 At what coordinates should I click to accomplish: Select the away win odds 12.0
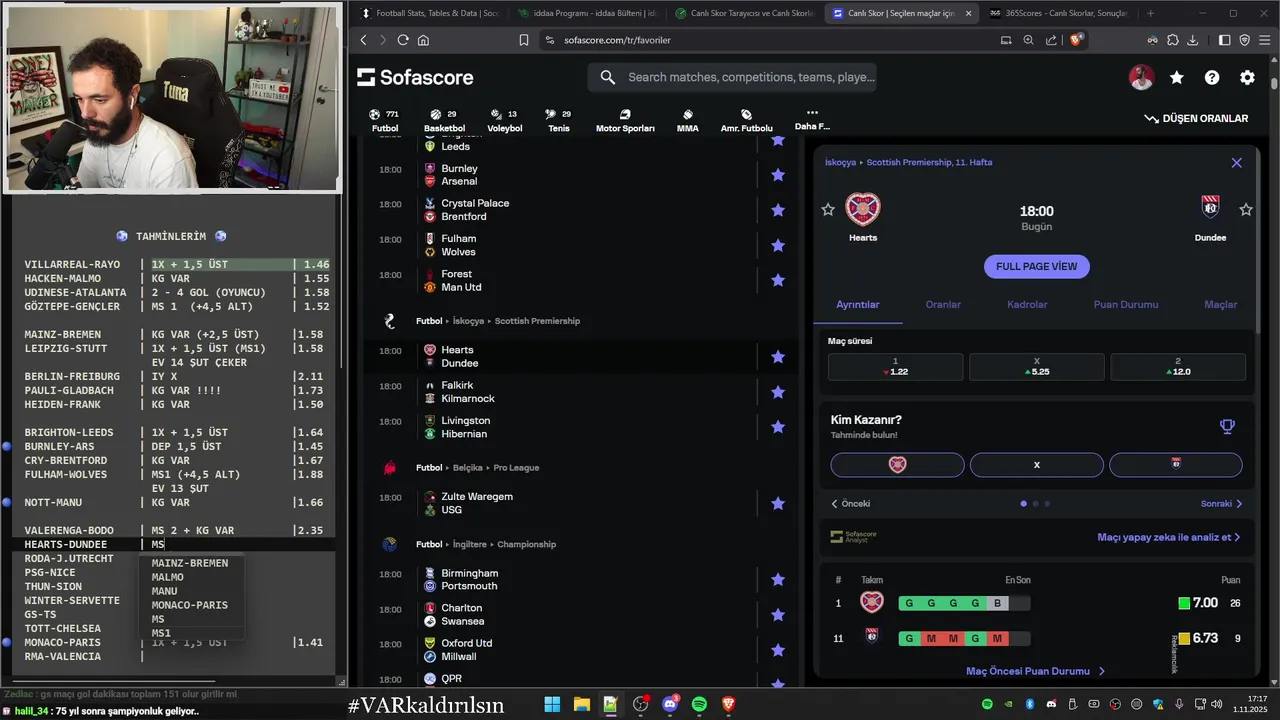1178,367
